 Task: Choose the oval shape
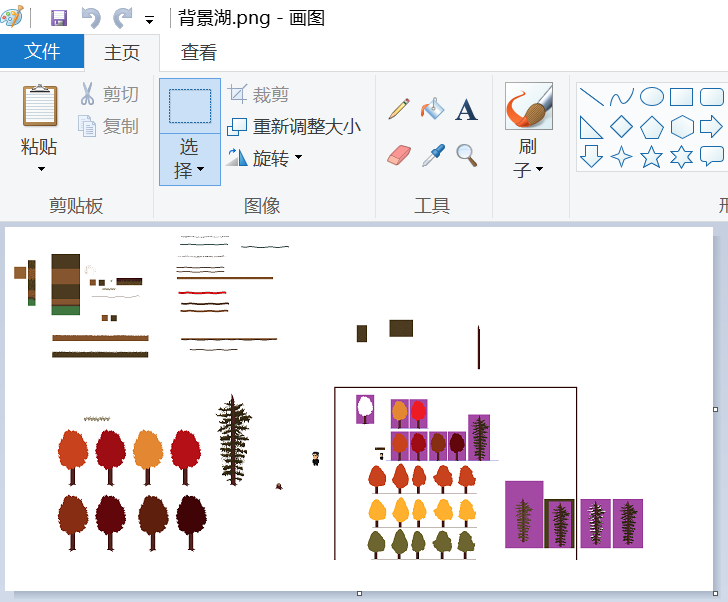[x=652, y=97]
